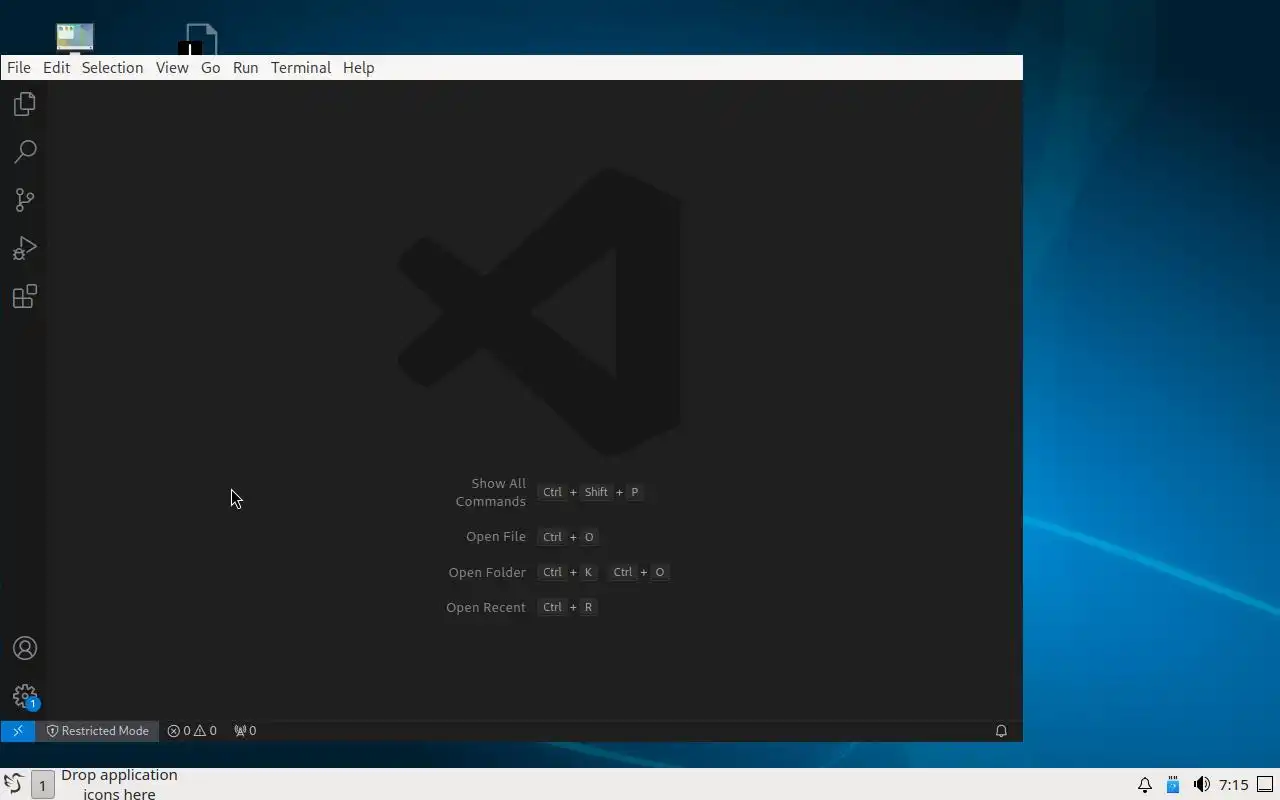Open the File menu
Screen dimensions: 1280x800
[19, 68]
